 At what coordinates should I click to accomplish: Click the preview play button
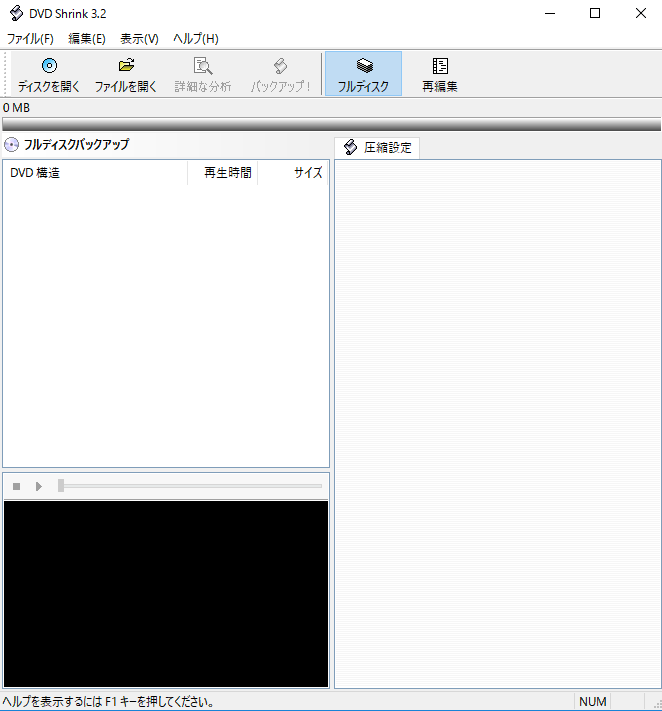[x=39, y=486]
